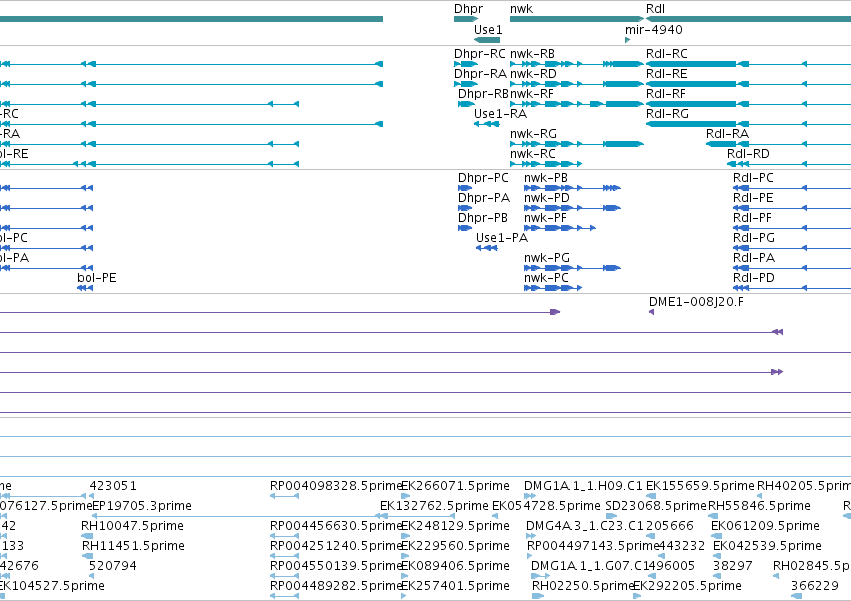This screenshot has height=601, width=851.
Task: Select EST RP004497143.5prime
Action: (x=530, y=556)
